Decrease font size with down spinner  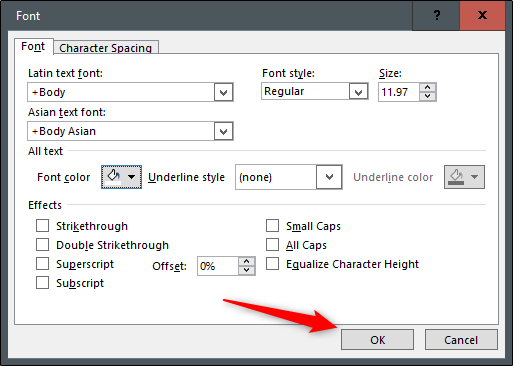428,96
